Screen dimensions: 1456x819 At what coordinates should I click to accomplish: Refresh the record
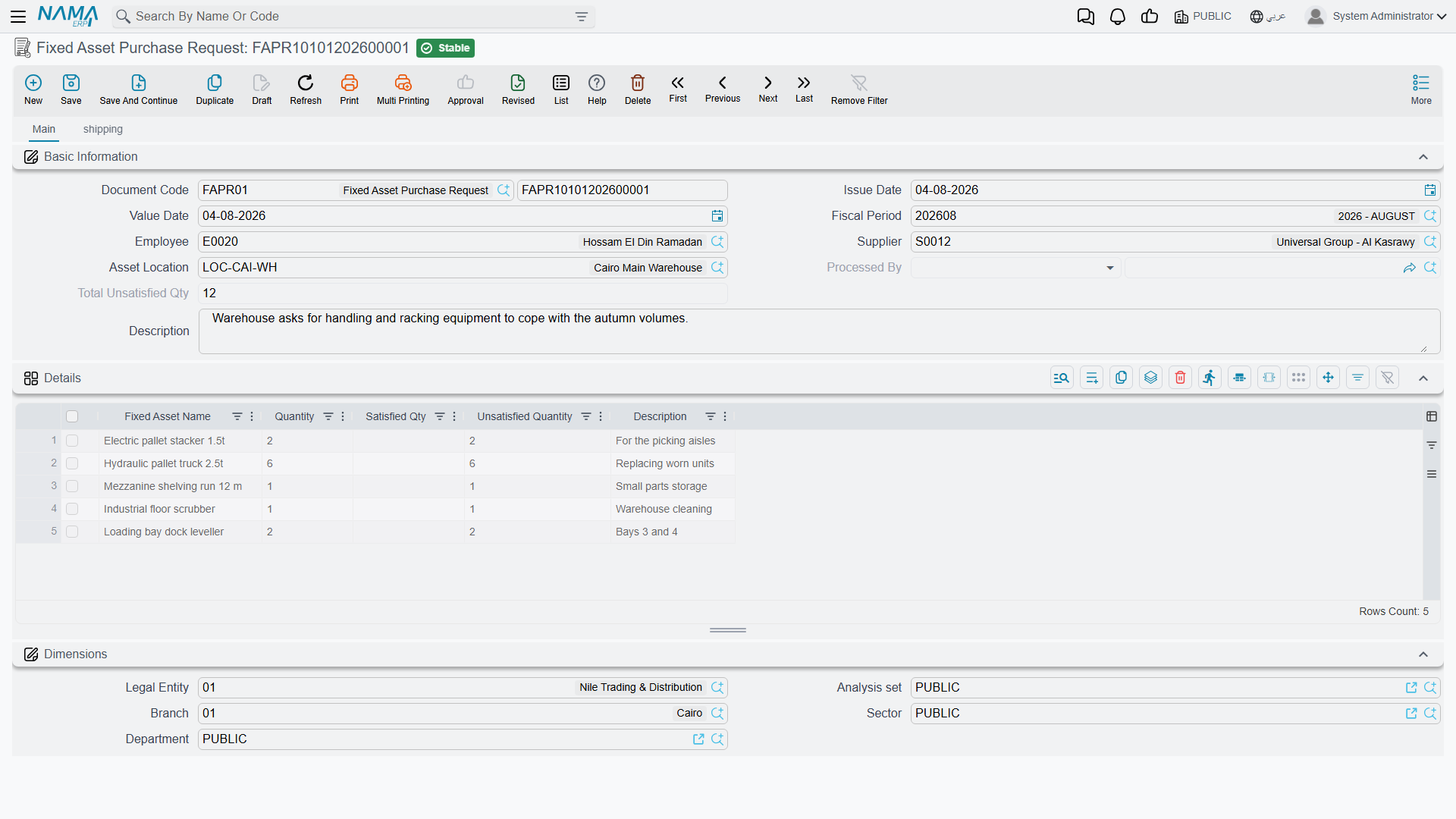(x=306, y=89)
